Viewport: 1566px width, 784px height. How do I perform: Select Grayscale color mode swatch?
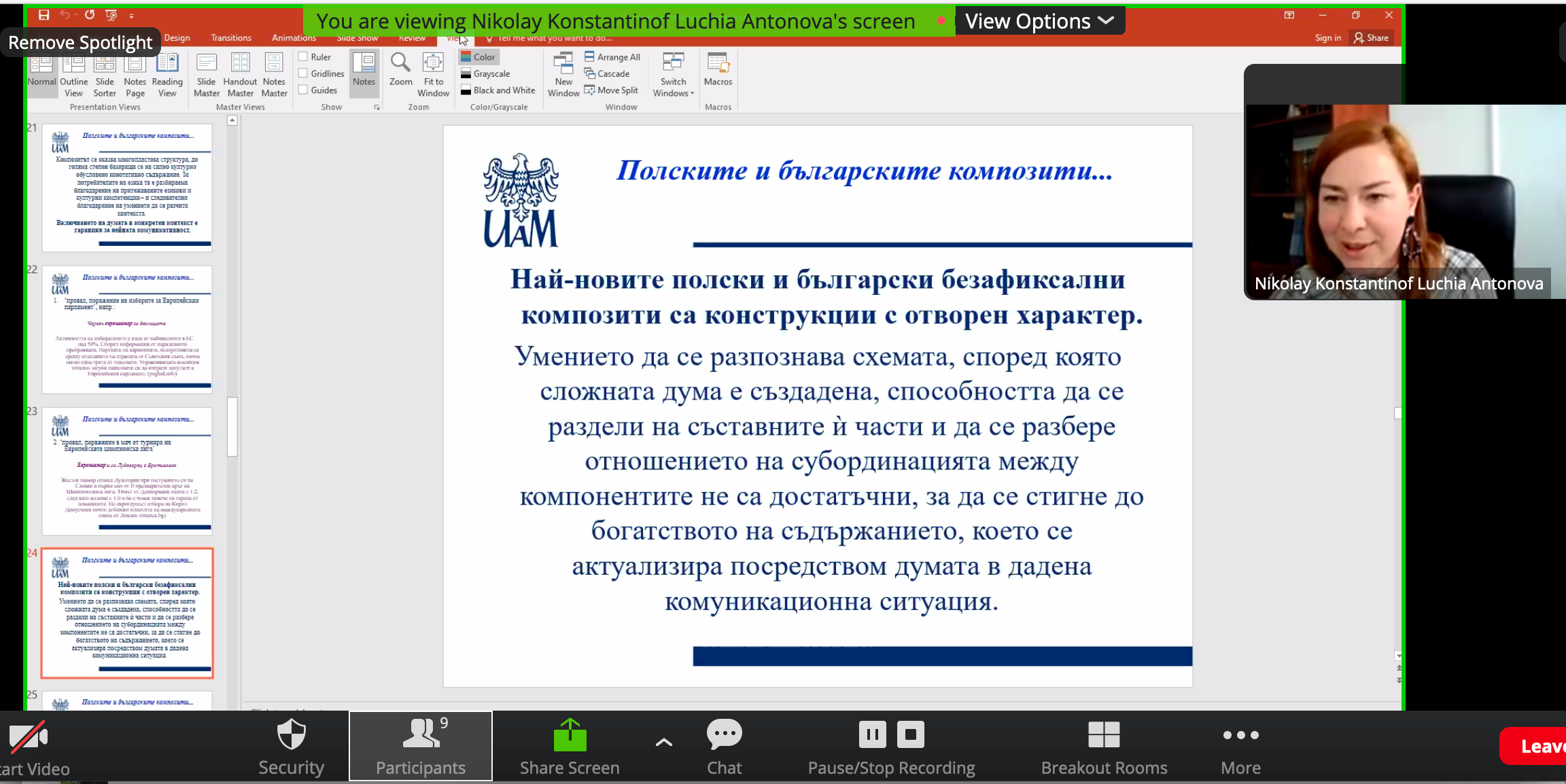pyautogui.click(x=466, y=73)
